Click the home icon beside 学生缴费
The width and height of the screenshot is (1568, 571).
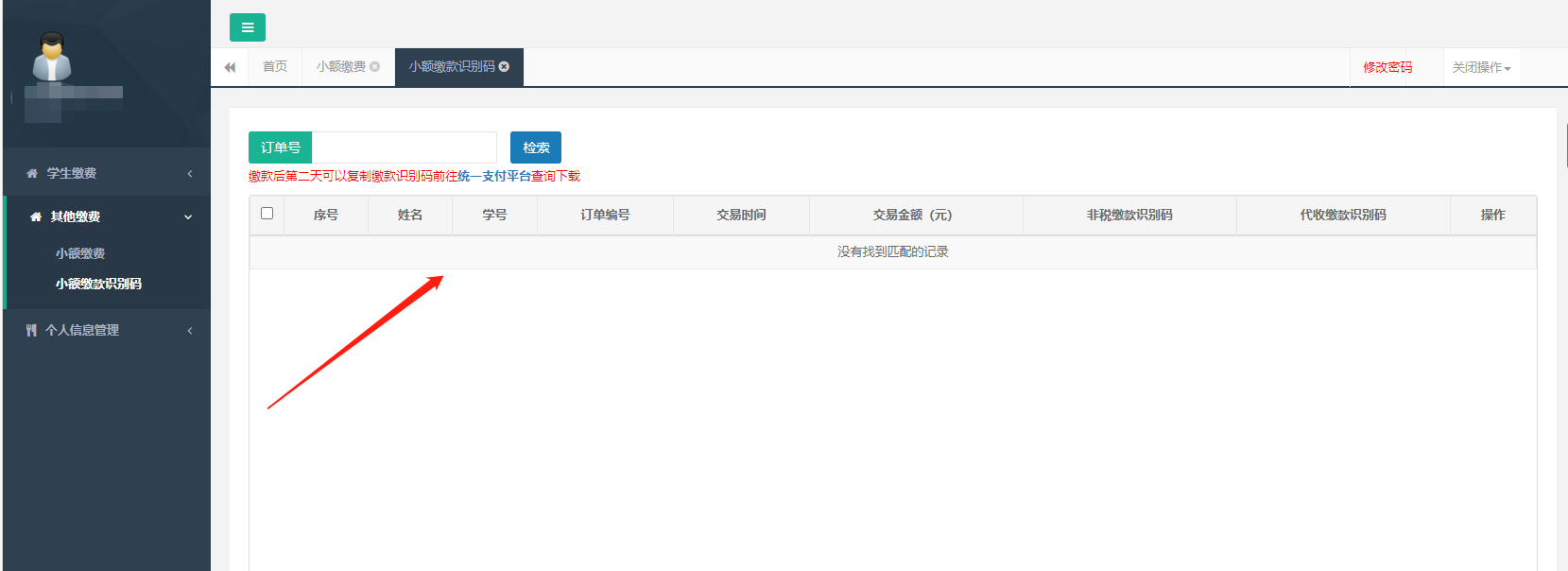click(x=32, y=174)
